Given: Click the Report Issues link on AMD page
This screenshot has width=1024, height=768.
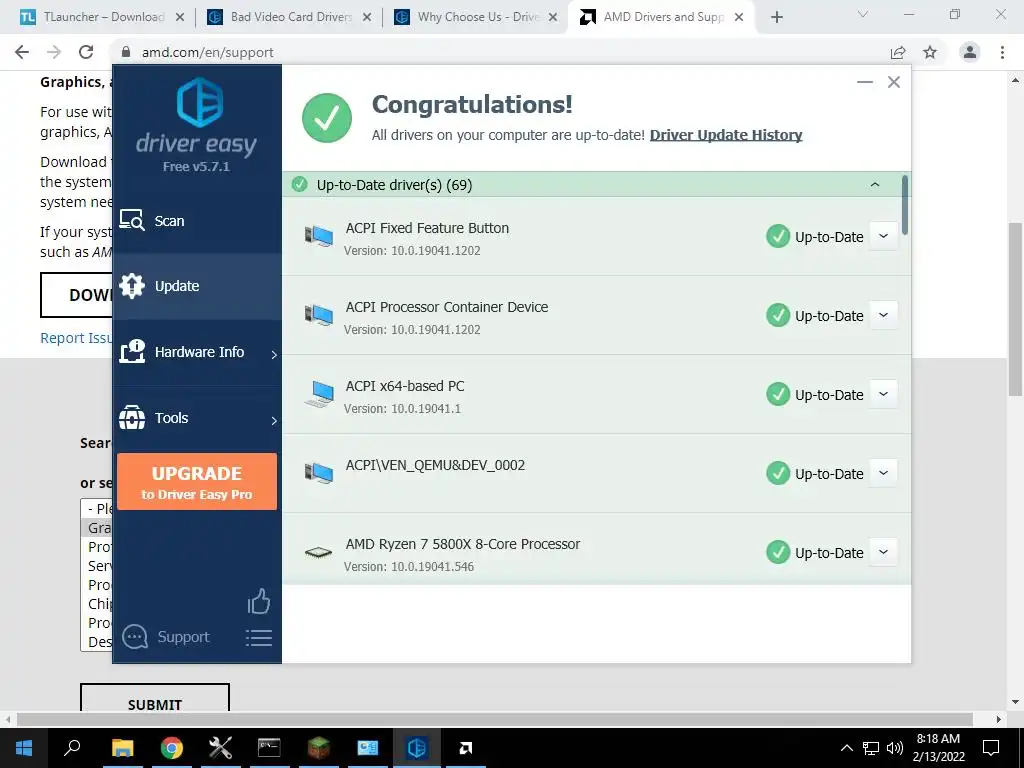Looking at the screenshot, I should click(76, 338).
